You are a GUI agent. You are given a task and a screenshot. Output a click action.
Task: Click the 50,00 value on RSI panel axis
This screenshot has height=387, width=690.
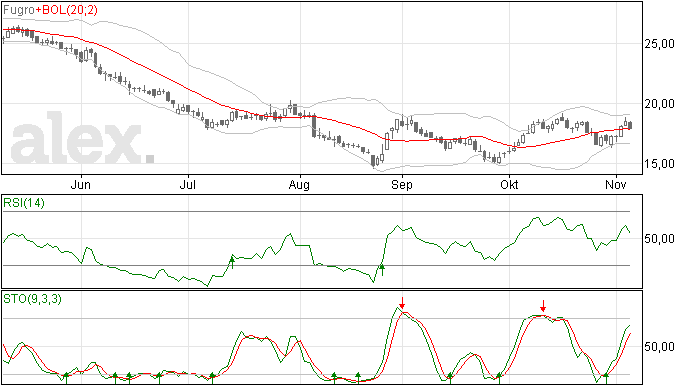(659, 239)
